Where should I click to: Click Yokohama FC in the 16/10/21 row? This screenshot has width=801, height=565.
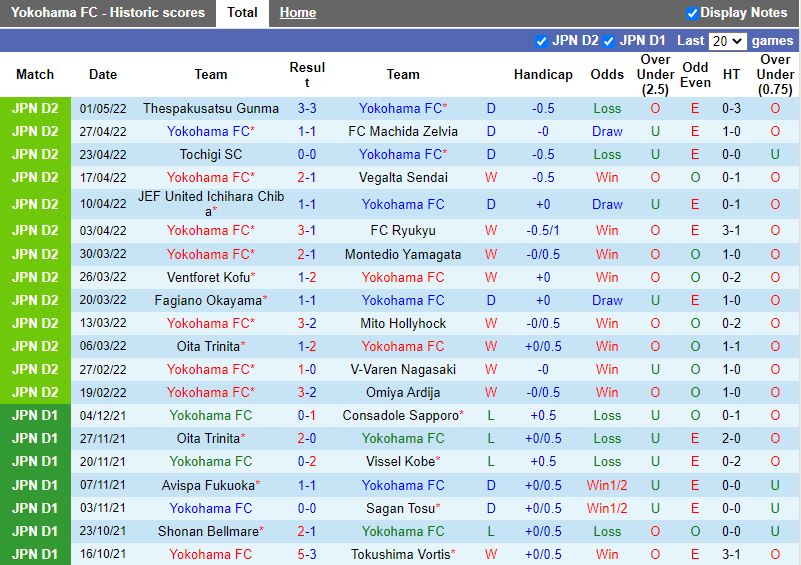[x=211, y=554]
